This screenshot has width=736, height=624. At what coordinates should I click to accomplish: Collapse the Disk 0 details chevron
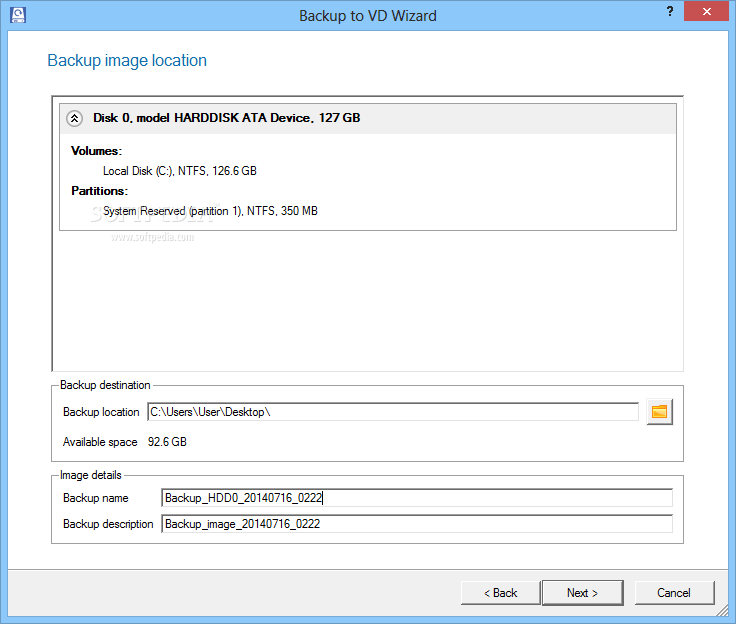point(75,118)
